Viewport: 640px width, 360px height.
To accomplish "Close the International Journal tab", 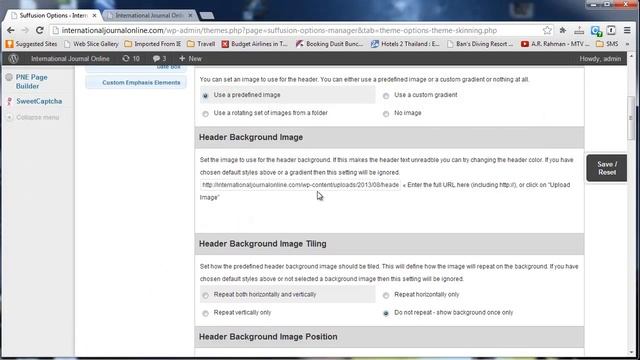I will click(x=190, y=16).
